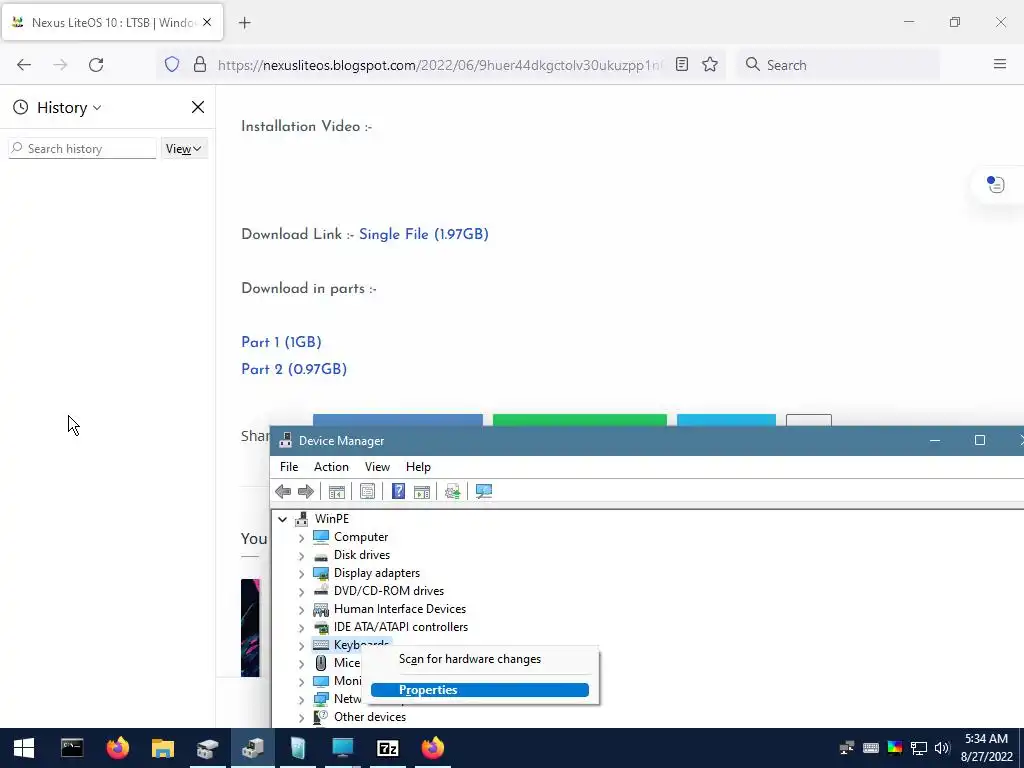This screenshot has width=1024, height=768.
Task: Click the on-screen keyboard tray icon
Action: click(871, 748)
